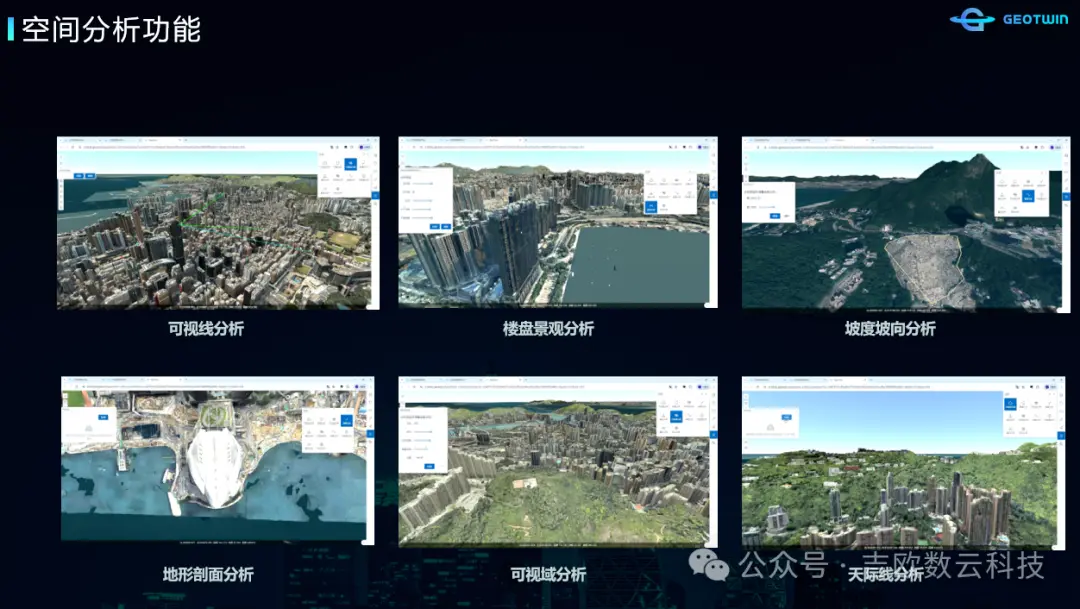Click the 可视域分析 caption text
Viewport: 1080px width, 609px height.
click(548, 574)
